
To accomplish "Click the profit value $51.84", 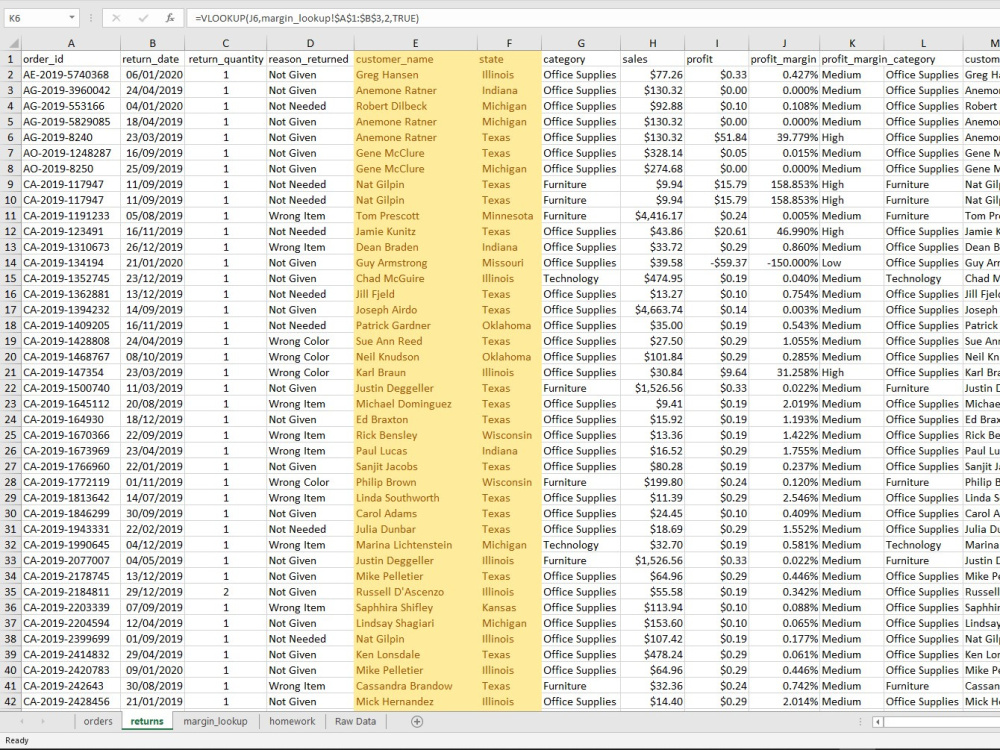I will 716,137.
